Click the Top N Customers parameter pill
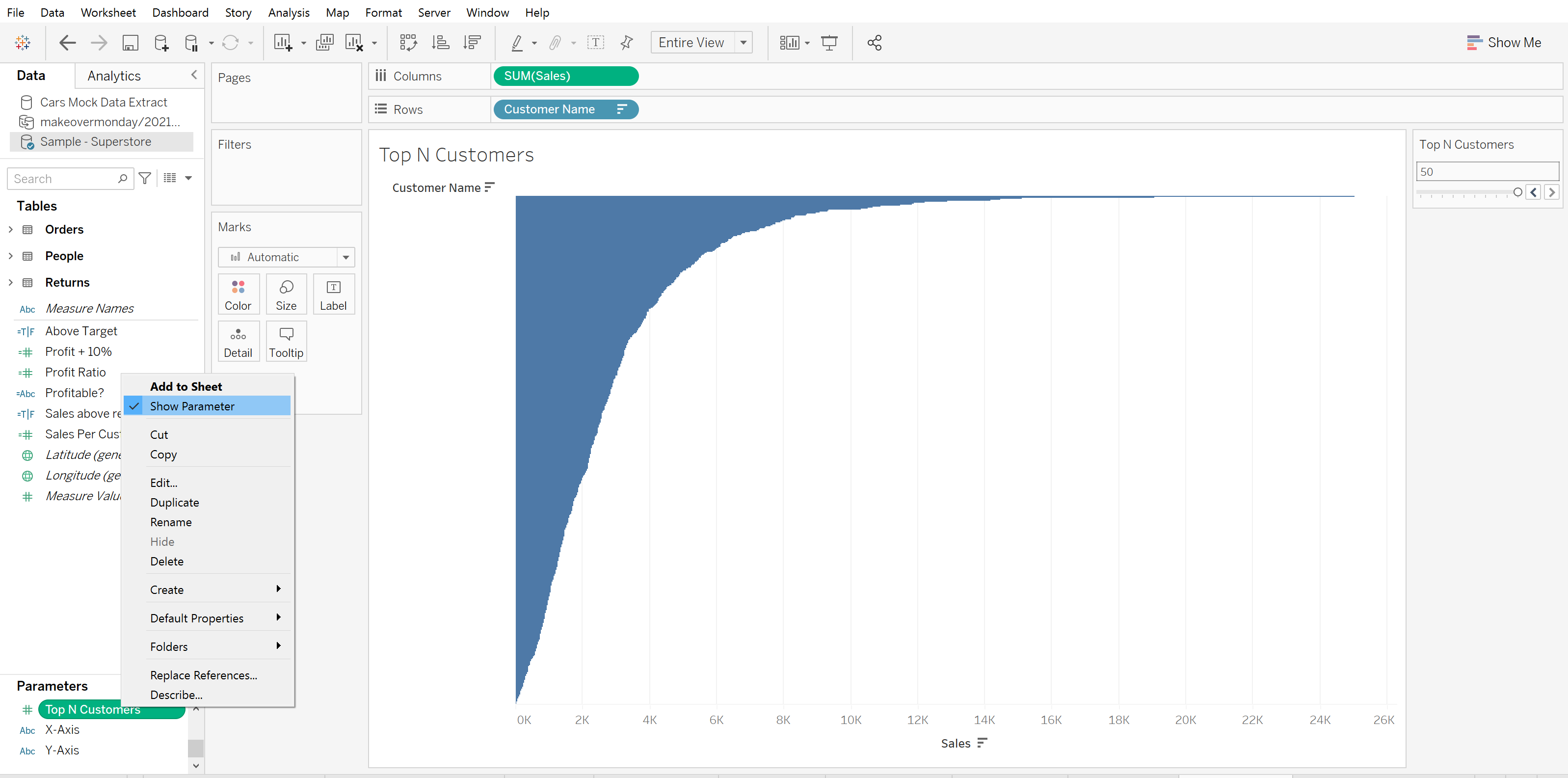Image resolution: width=1568 pixels, height=778 pixels. click(111, 710)
